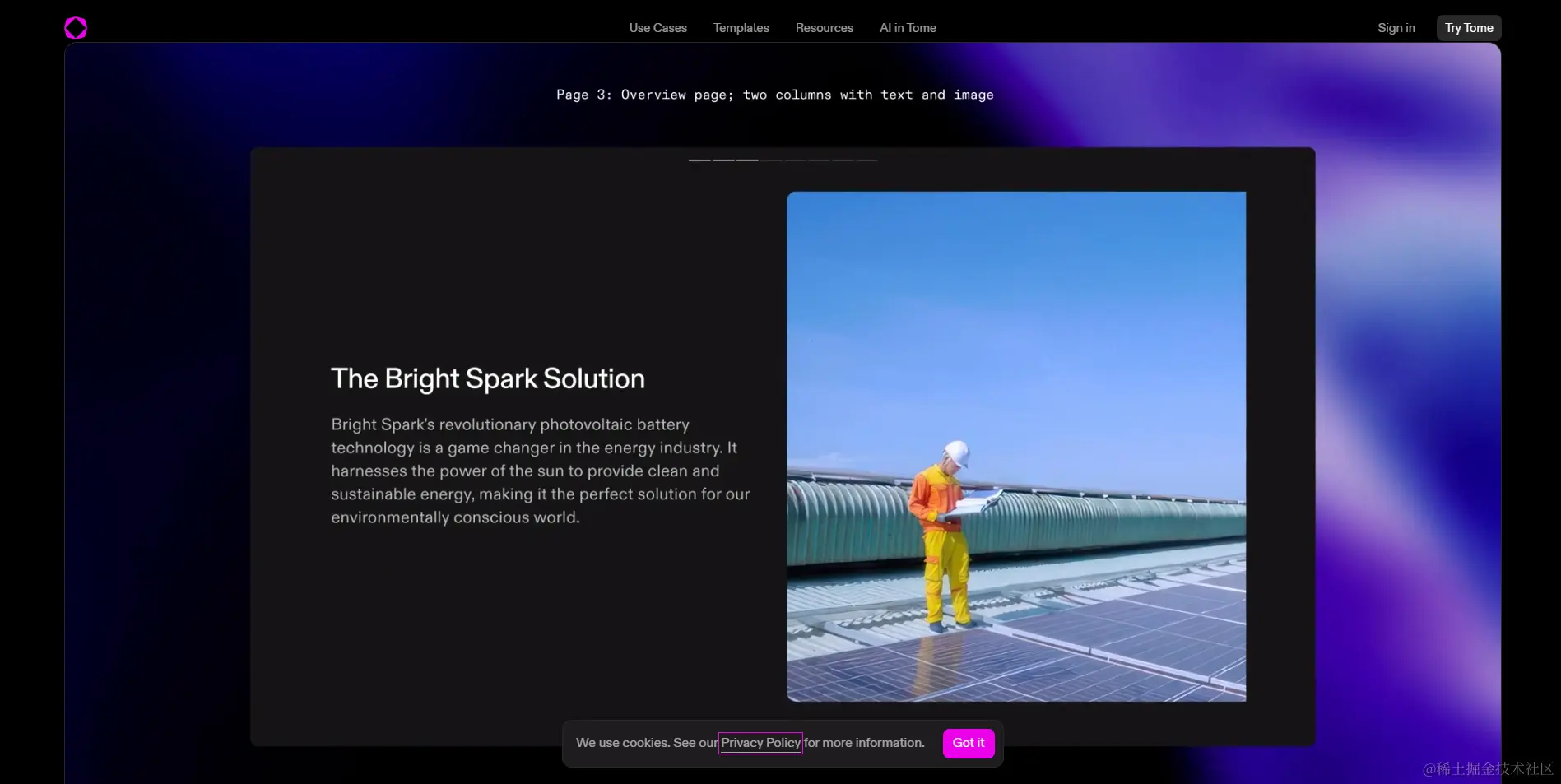
Task: Open the Use Cases menu
Action: 657,28
